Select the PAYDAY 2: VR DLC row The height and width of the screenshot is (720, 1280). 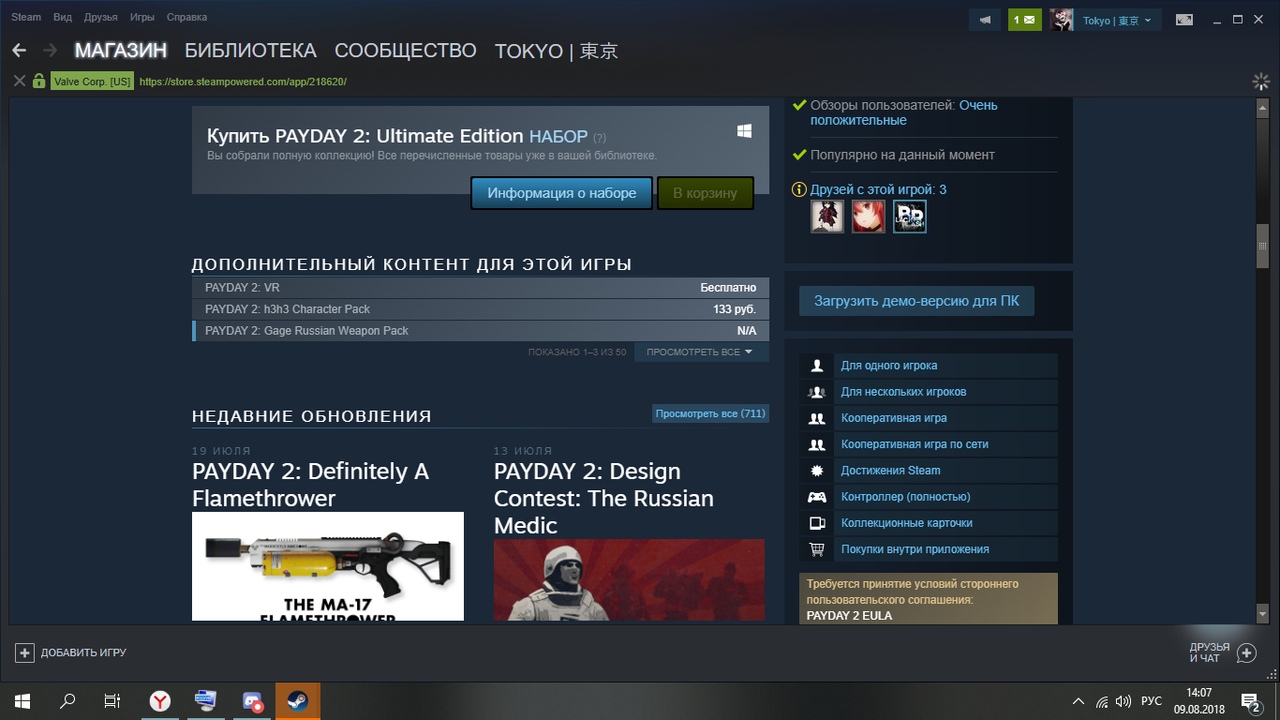tap(481, 288)
